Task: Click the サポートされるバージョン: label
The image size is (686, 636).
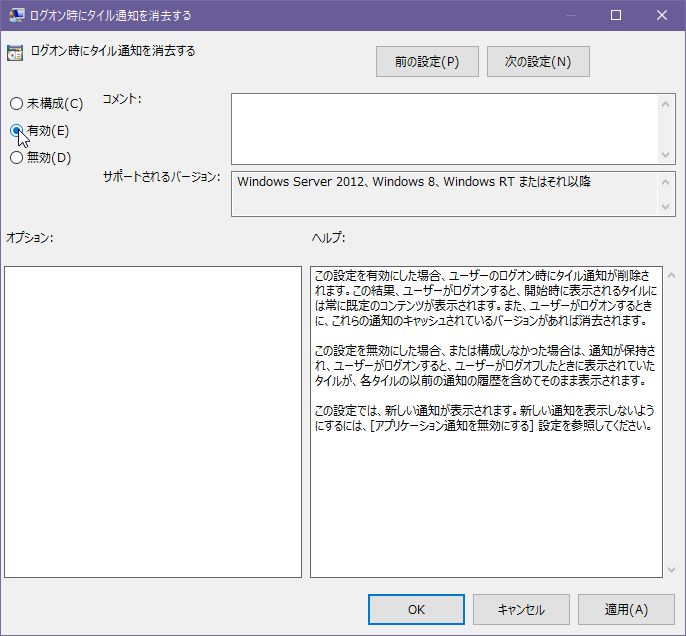Action: [x=161, y=177]
